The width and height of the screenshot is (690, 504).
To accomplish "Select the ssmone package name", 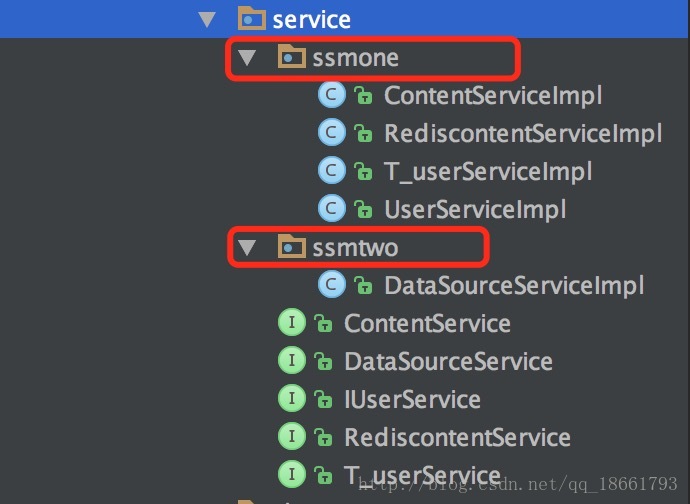I will pos(356,57).
